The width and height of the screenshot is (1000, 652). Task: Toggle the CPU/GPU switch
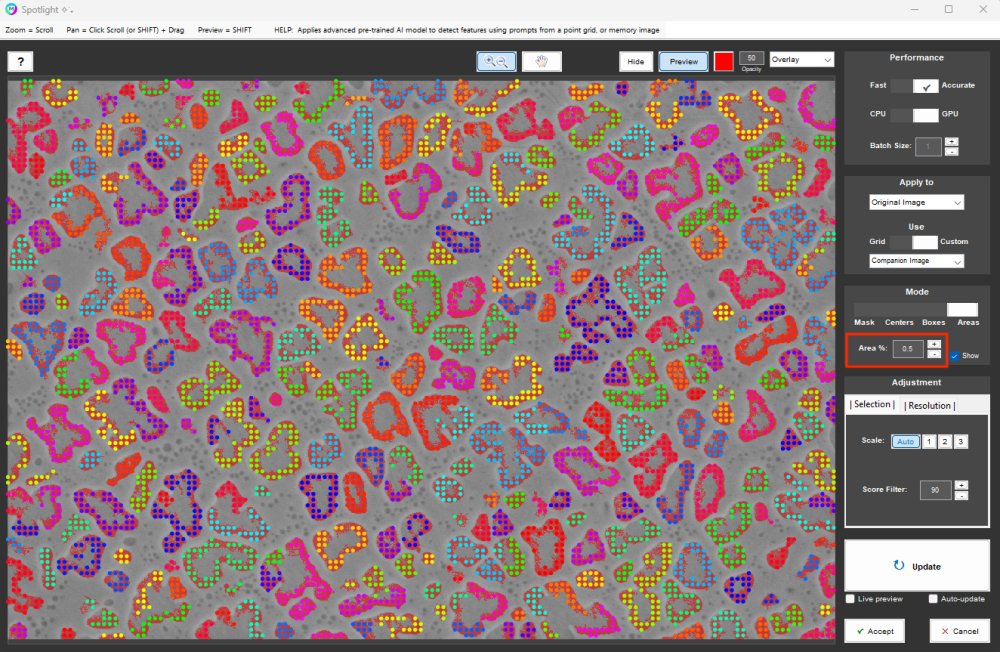pyautogui.click(x=915, y=114)
